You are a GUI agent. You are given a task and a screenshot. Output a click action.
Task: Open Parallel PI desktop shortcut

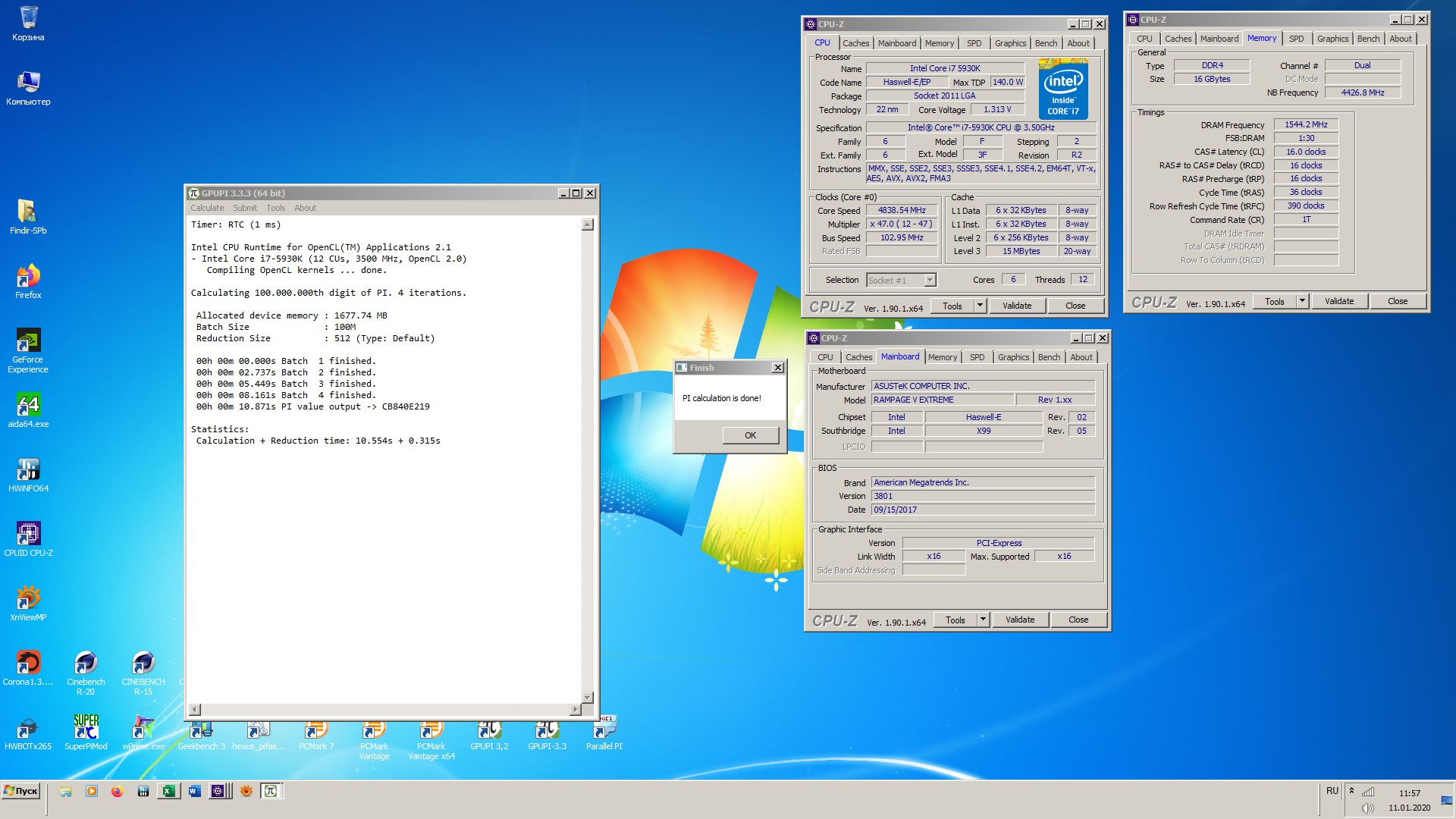604,733
